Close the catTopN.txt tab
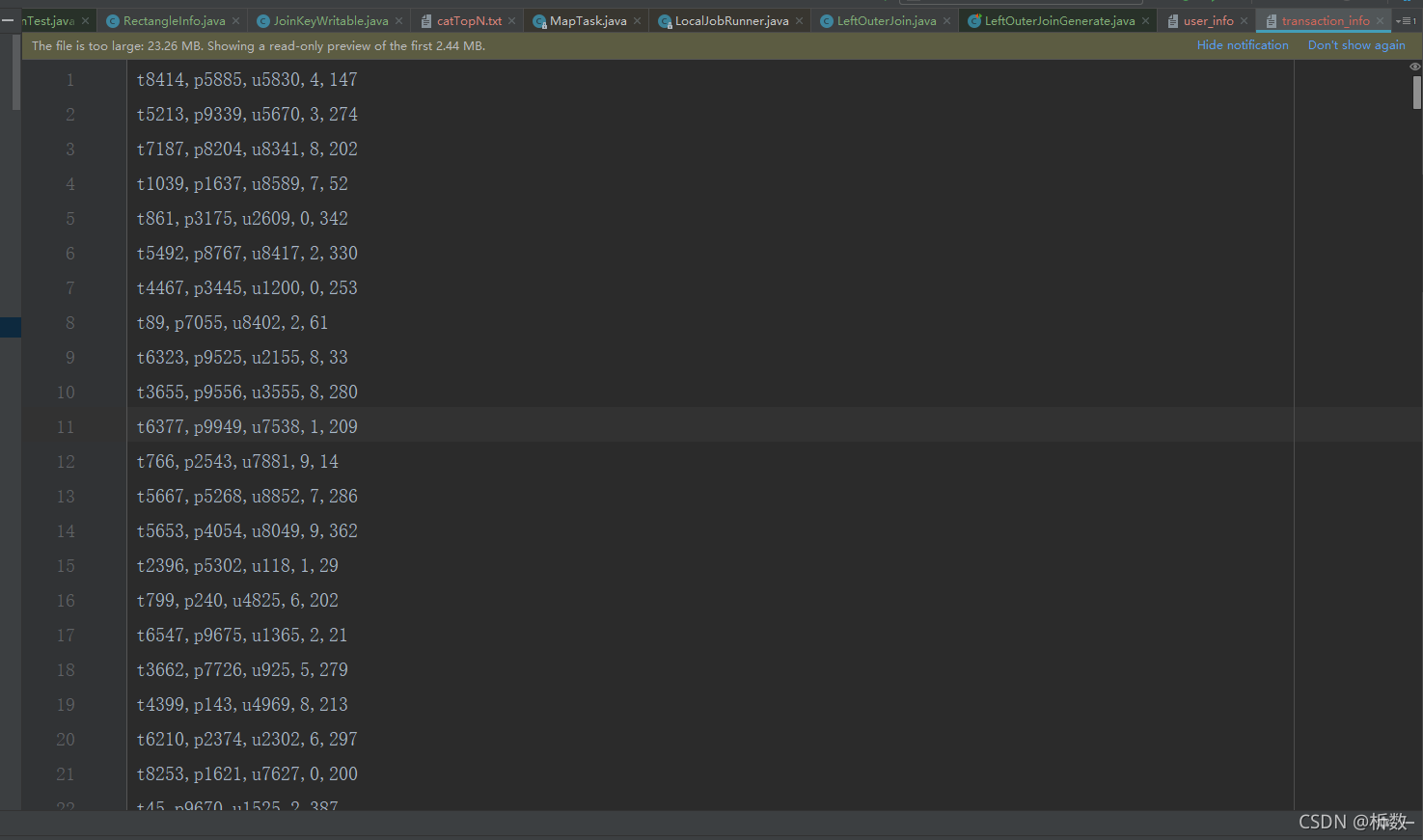1423x840 pixels. click(511, 21)
